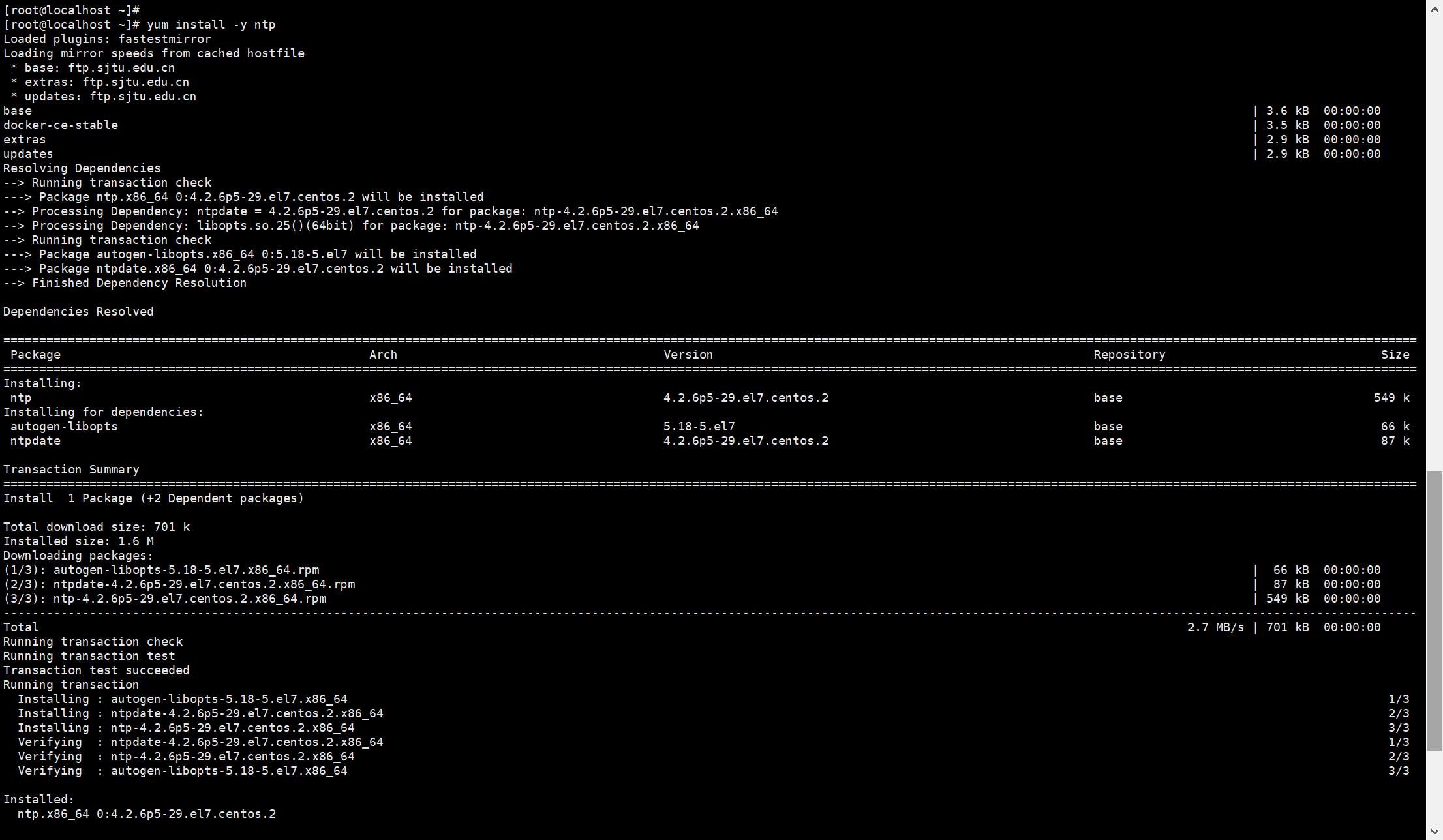Viewport: 1443px width, 840px height.
Task: Click the 'Transaction test succeeded' line
Action: pos(97,670)
